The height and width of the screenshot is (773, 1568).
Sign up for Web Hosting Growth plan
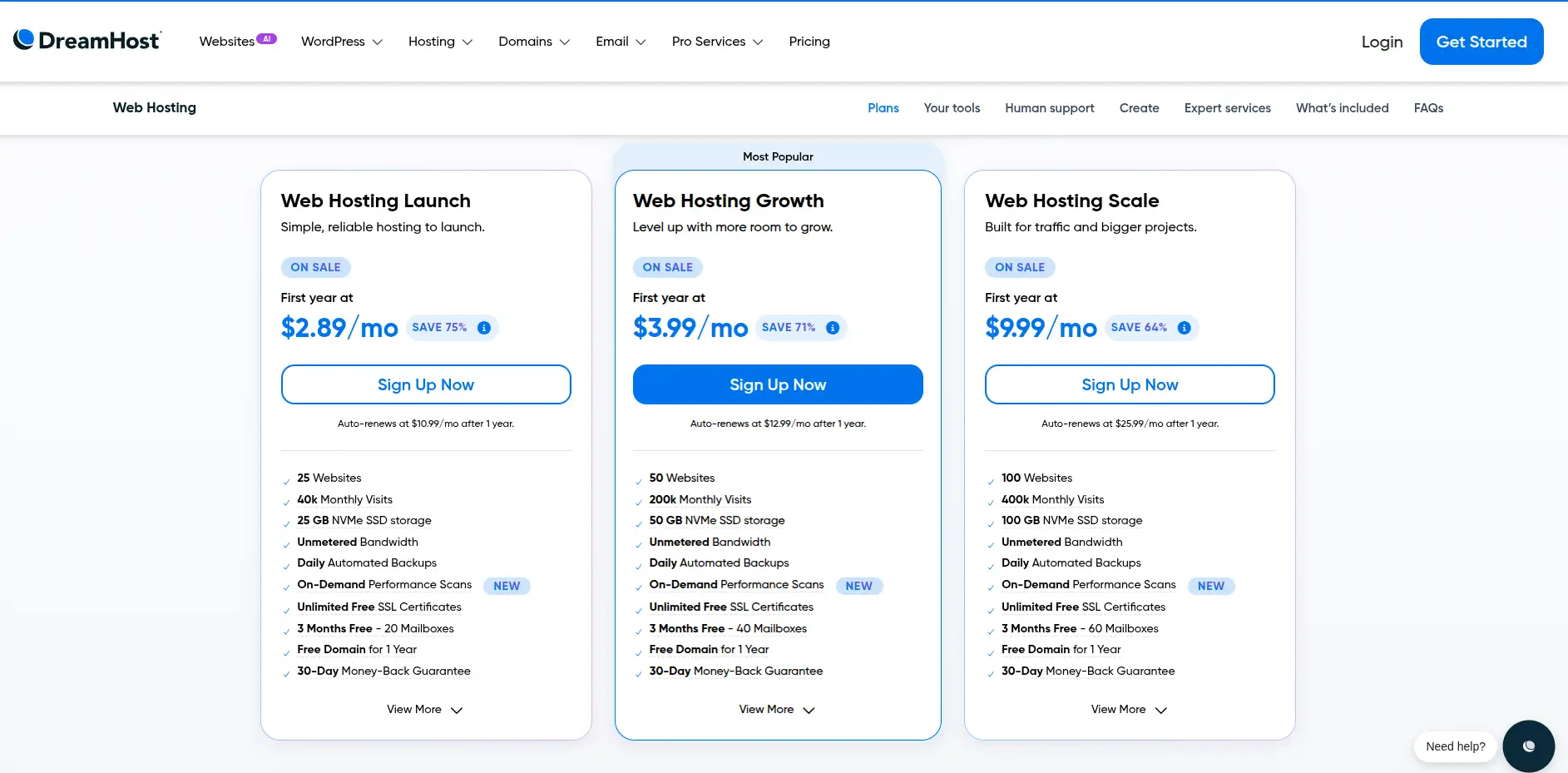click(778, 384)
